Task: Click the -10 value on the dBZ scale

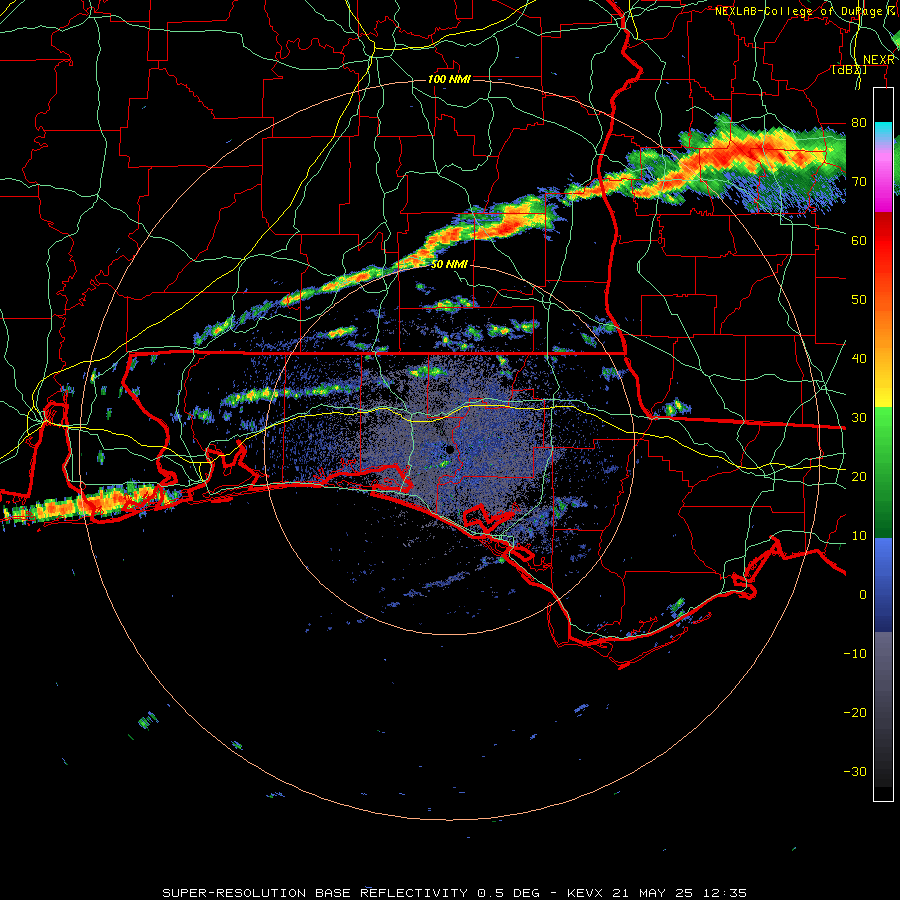Action: point(855,654)
